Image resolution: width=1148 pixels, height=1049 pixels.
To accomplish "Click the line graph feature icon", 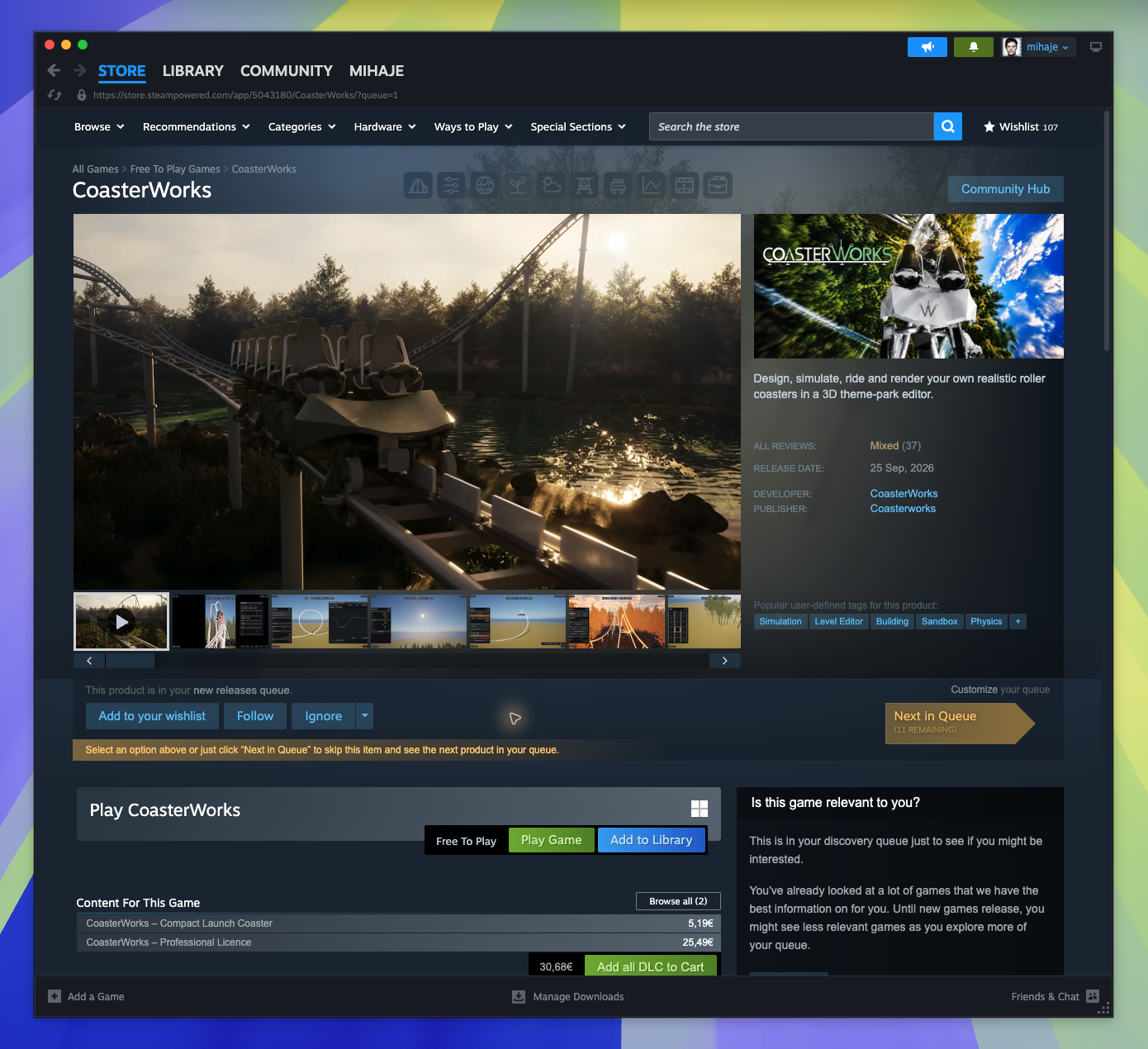I will pos(652,186).
